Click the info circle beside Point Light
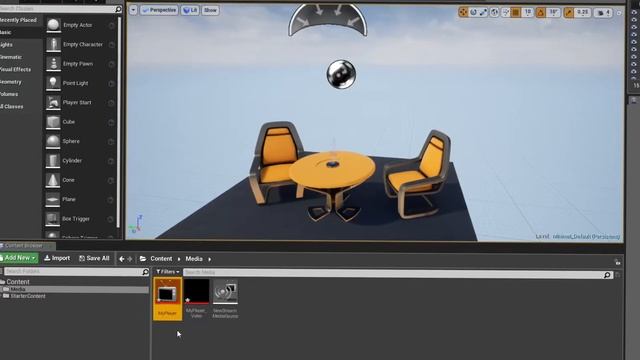Image resolution: width=640 pixels, height=360 pixels. point(111,84)
